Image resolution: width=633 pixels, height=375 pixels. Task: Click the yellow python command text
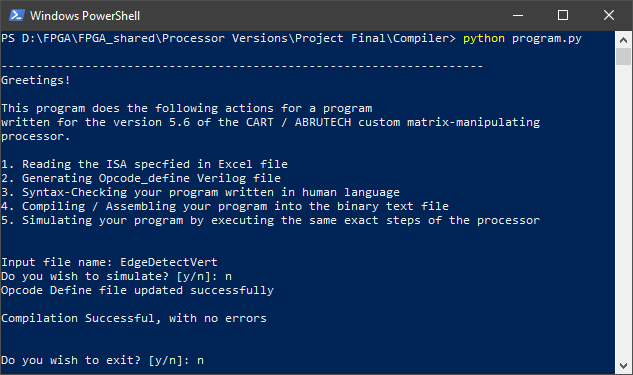point(484,38)
